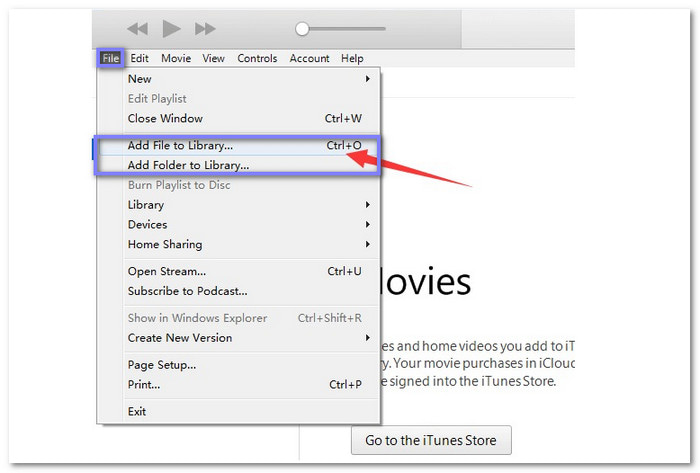Open the Edit menu

(x=139, y=58)
